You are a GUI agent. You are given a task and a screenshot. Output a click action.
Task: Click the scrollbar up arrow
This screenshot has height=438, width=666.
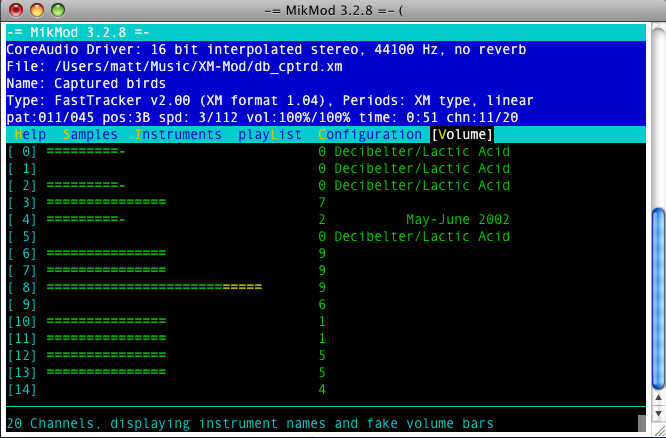click(658, 398)
